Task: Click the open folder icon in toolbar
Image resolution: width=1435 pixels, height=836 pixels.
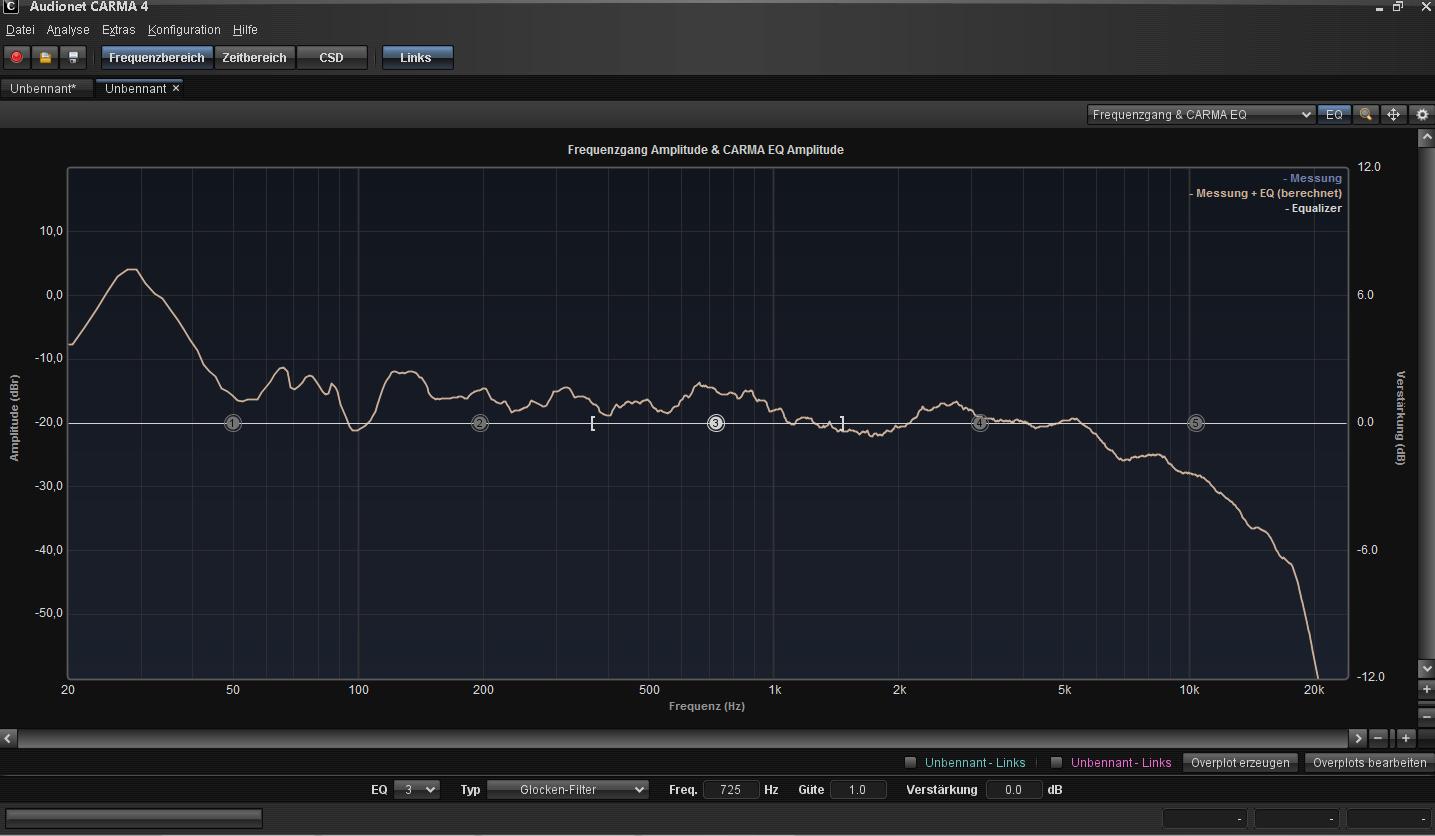Action: [45, 58]
